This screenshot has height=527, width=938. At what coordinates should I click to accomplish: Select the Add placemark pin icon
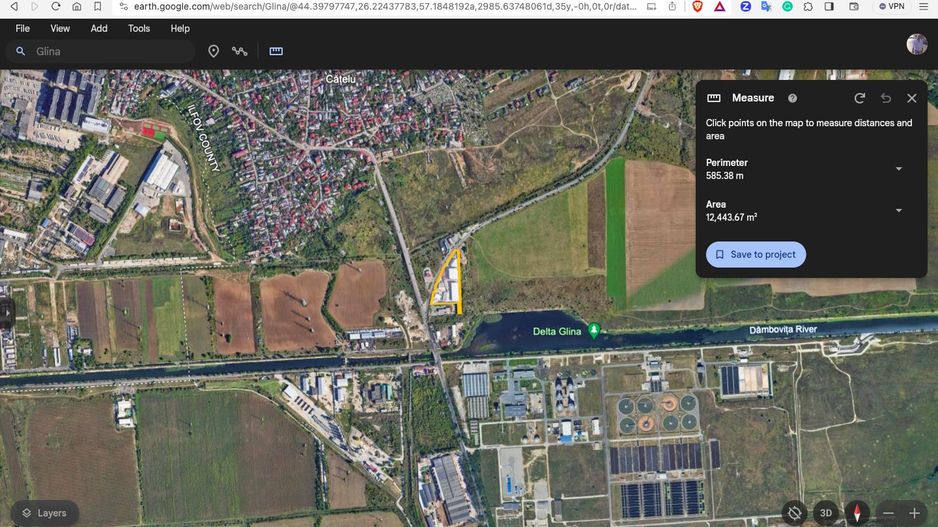click(x=214, y=51)
